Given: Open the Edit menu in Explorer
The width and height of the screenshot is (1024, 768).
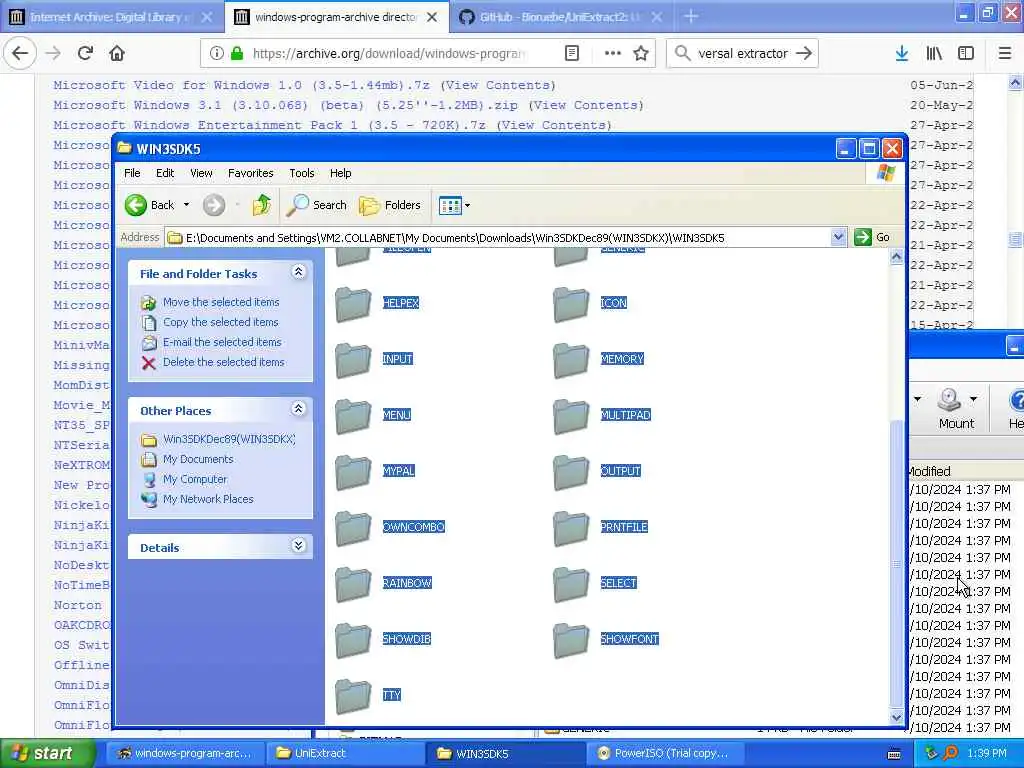Looking at the screenshot, I should point(165,173).
